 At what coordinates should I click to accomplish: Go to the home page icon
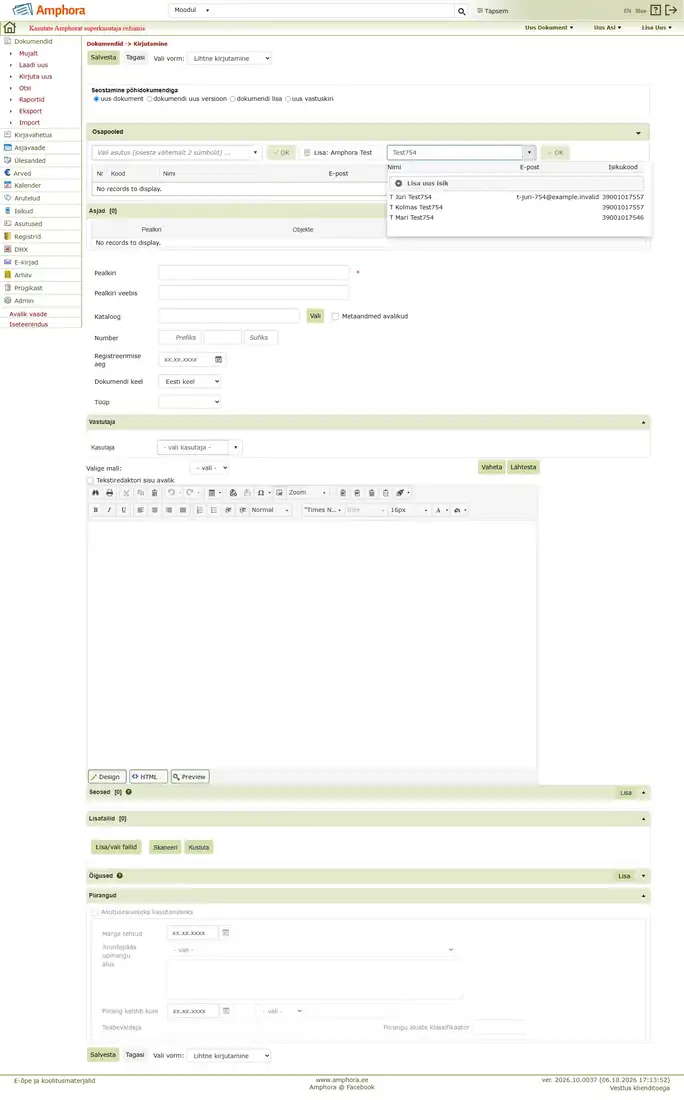coord(10,28)
